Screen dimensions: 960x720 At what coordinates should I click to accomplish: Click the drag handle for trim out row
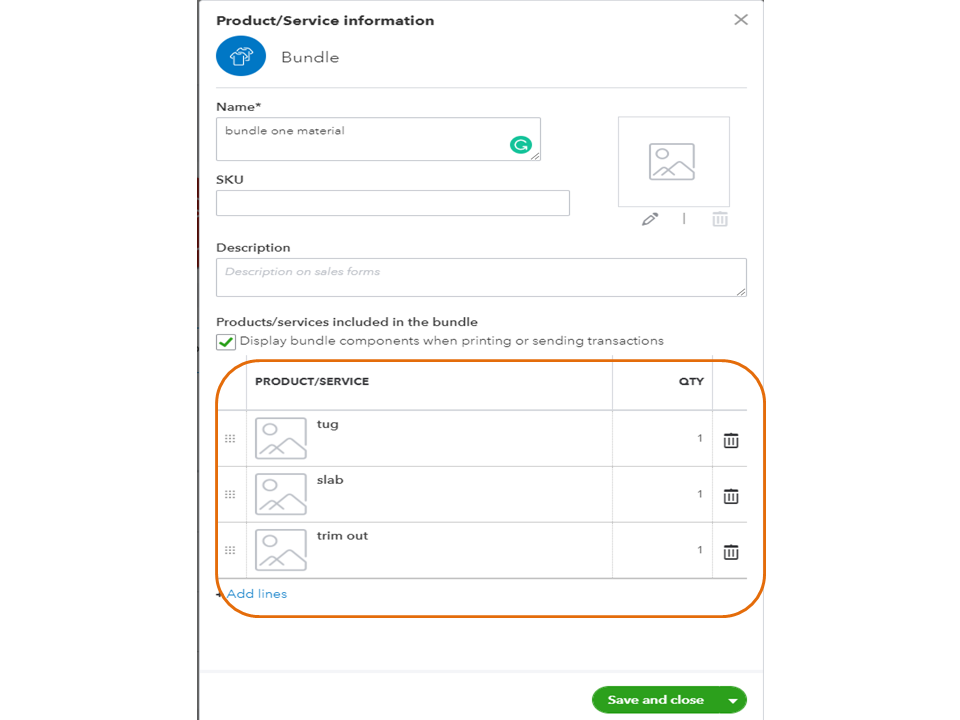(x=230, y=551)
